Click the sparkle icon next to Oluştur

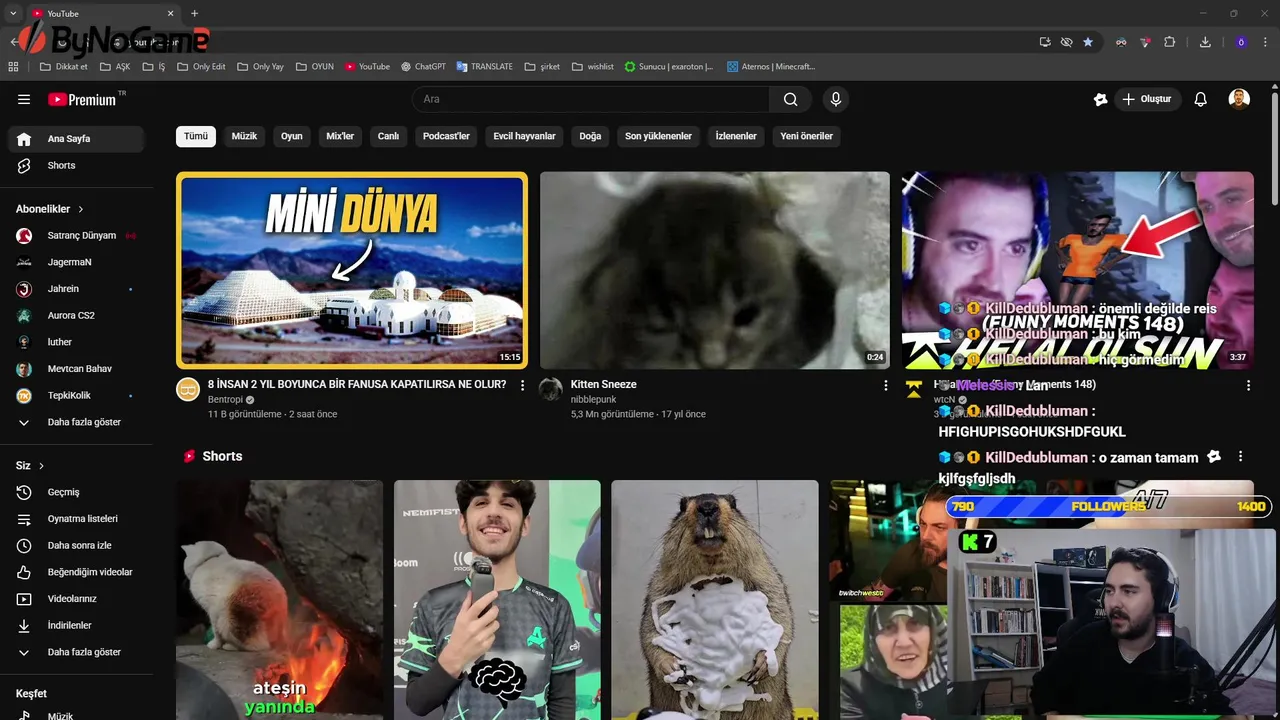1100,99
